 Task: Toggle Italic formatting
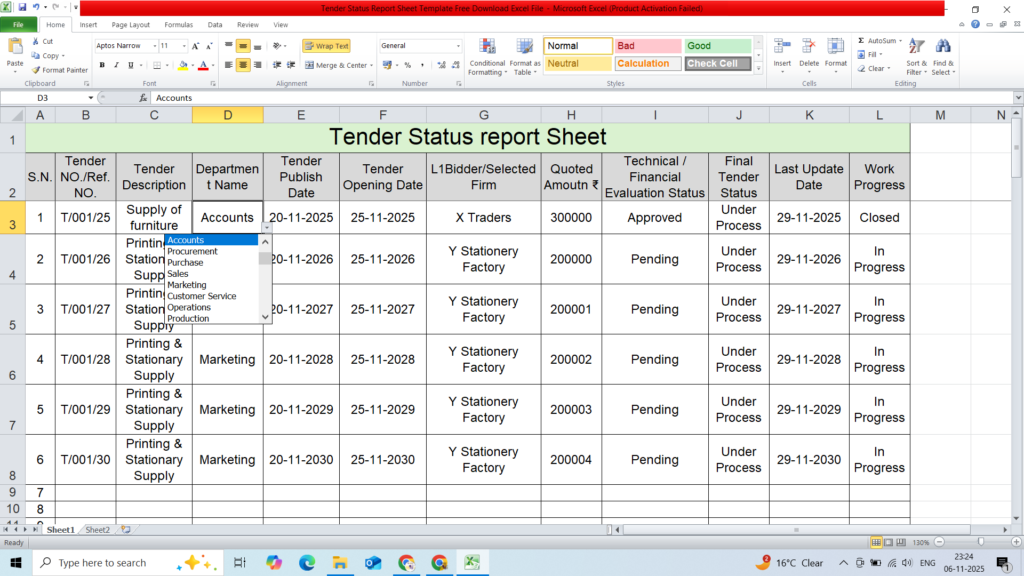point(116,65)
